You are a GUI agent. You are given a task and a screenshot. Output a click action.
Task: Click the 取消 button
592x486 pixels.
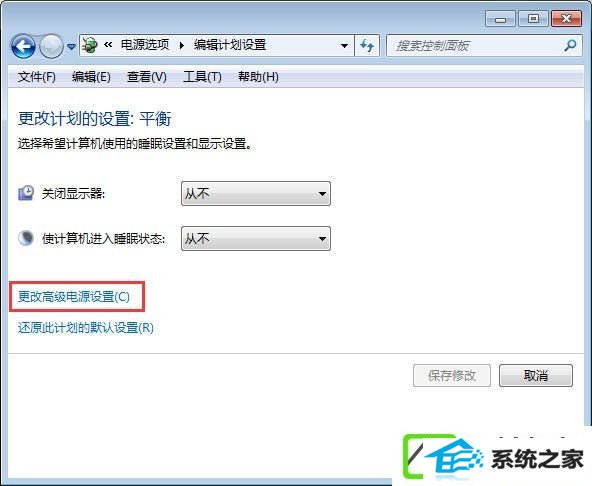[536, 375]
